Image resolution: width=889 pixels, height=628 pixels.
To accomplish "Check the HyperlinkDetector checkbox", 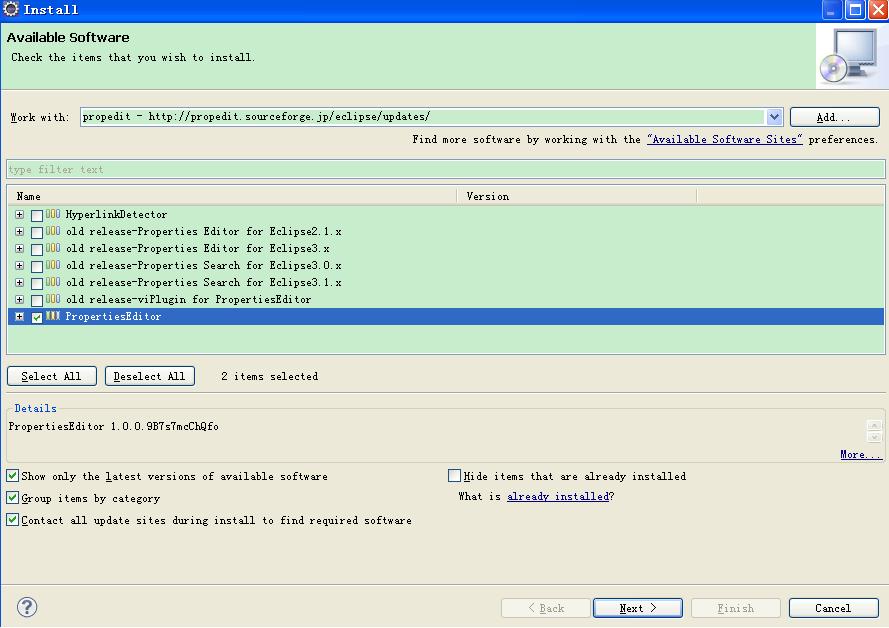I will [37, 215].
